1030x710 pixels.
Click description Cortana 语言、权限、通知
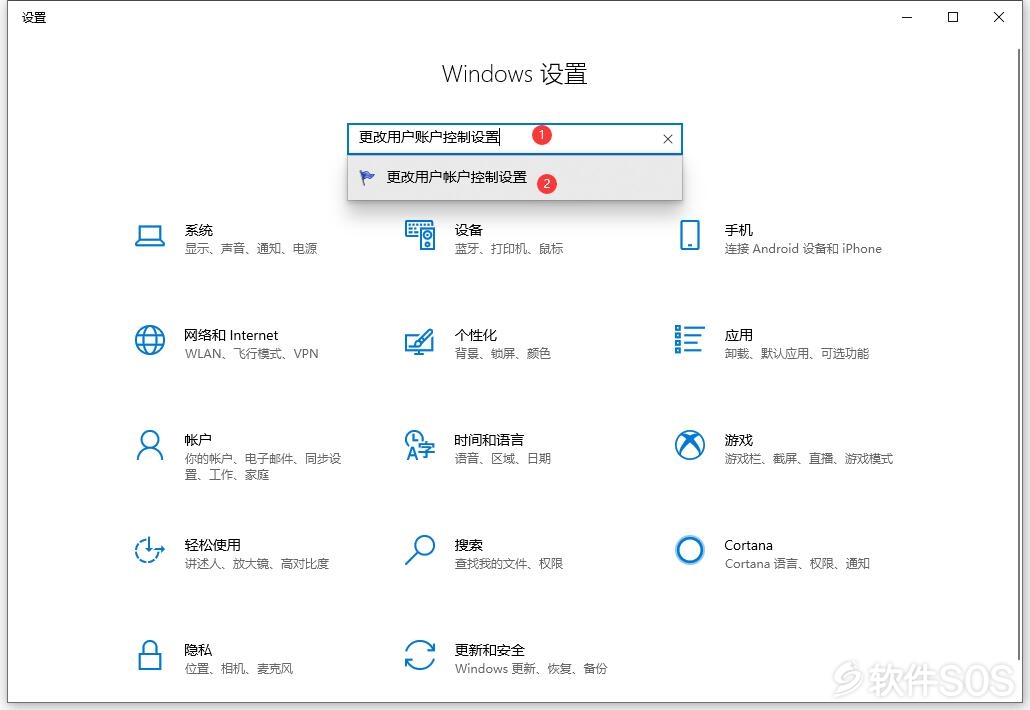(797, 564)
